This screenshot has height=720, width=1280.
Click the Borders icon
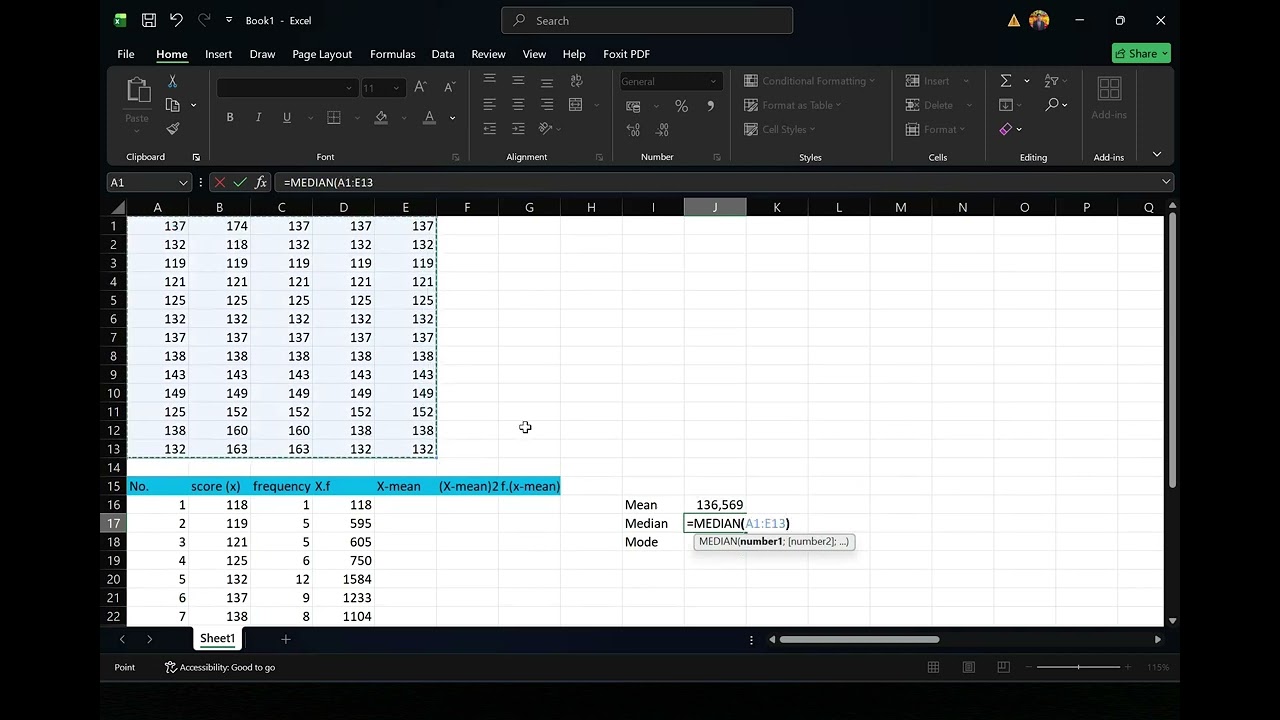(334, 118)
